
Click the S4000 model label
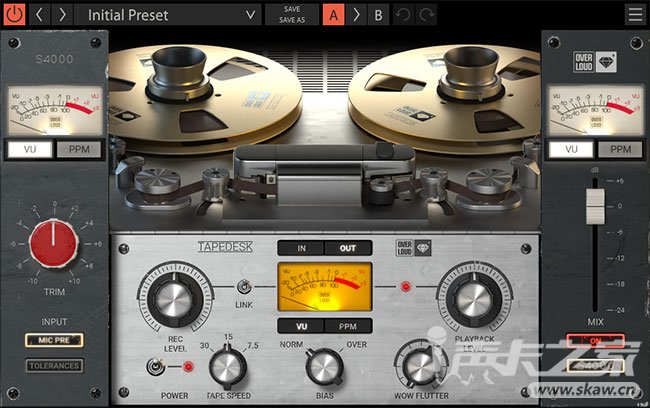point(54,59)
